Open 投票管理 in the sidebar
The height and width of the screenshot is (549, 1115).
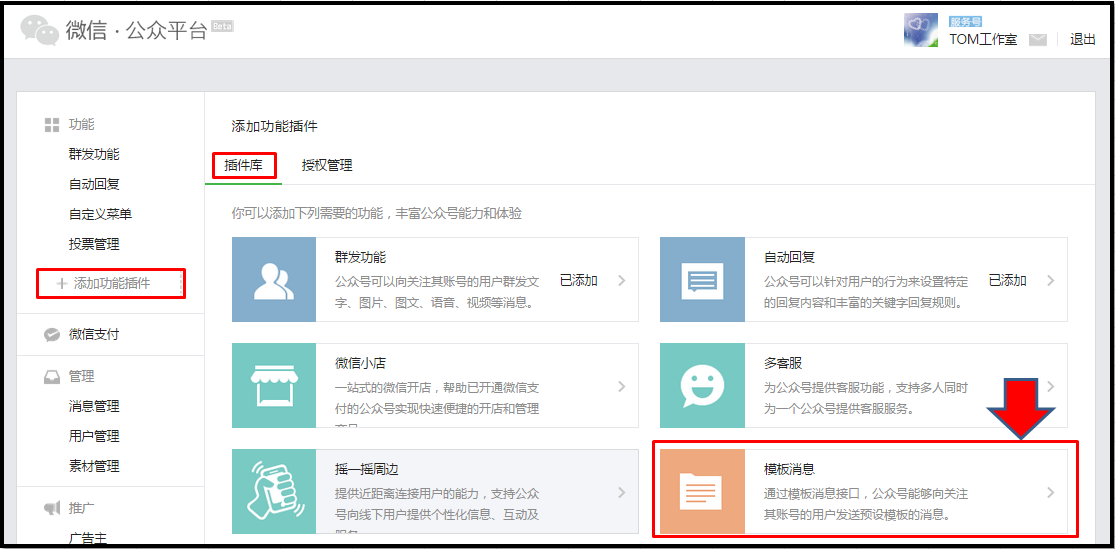[94, 244]
